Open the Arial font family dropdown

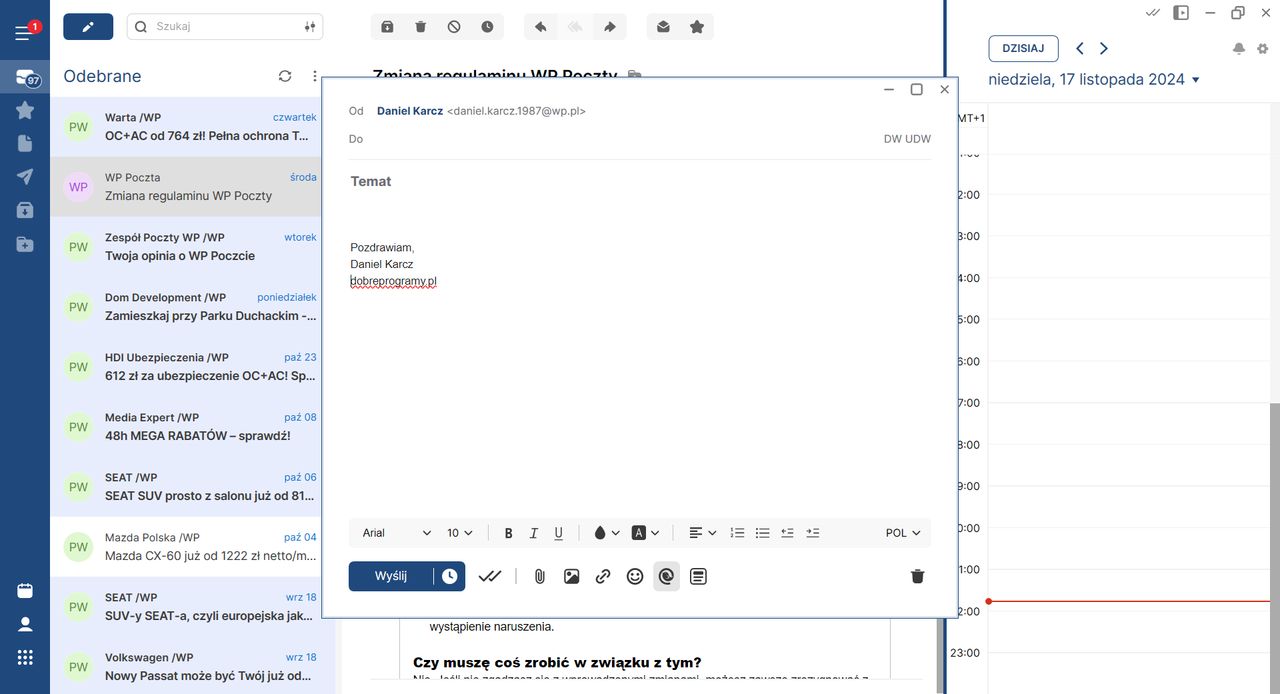click(396, 533)
